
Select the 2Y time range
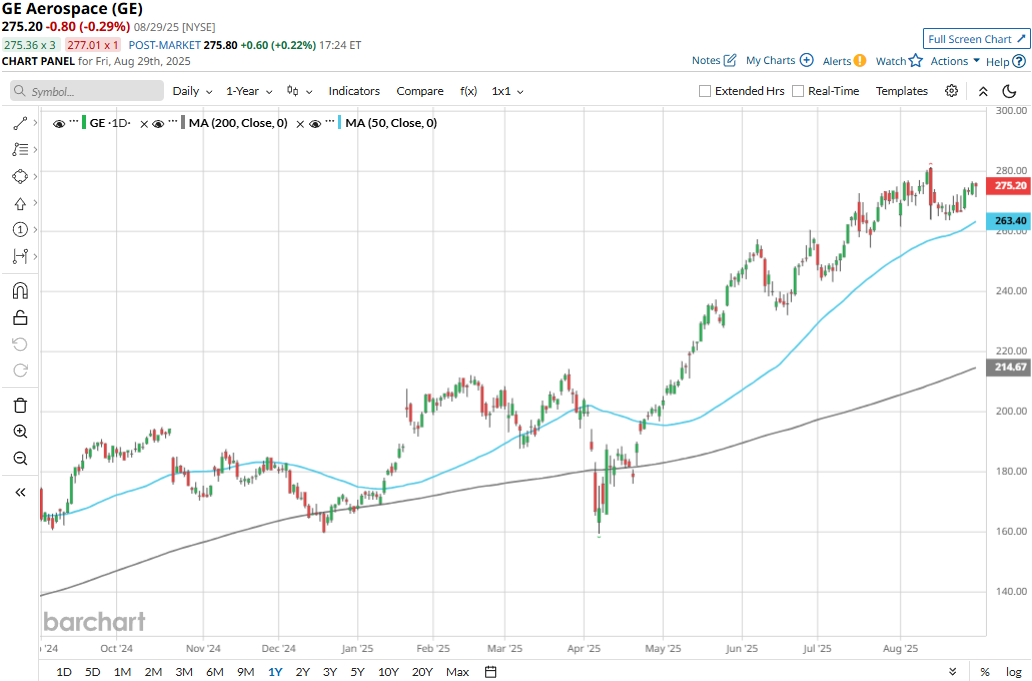coord(302,672)
